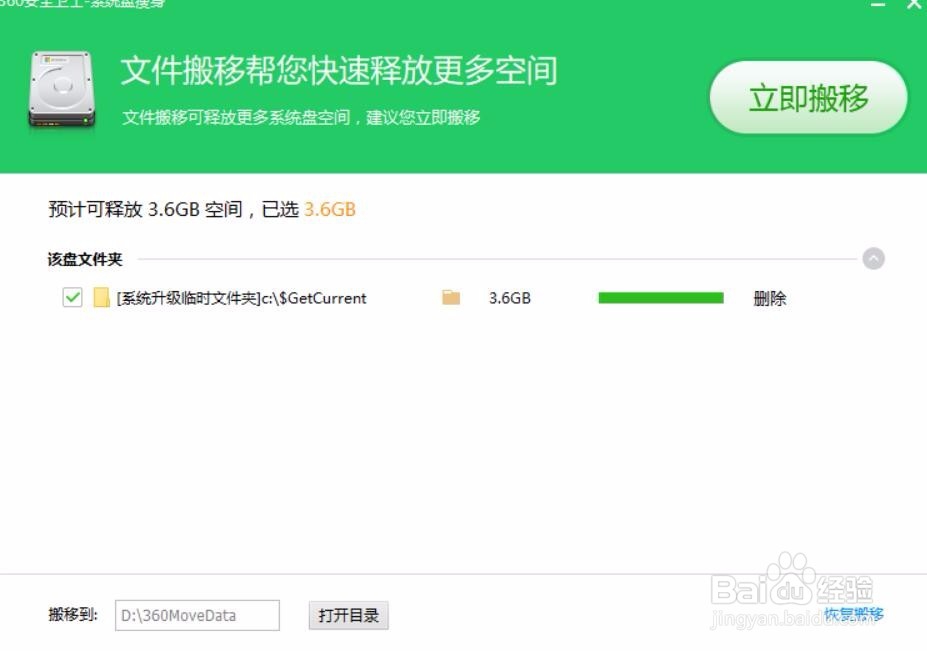Screen dimensions: 927x651
Task: Click the 恢复搬移 link
Action: [854, 614]
